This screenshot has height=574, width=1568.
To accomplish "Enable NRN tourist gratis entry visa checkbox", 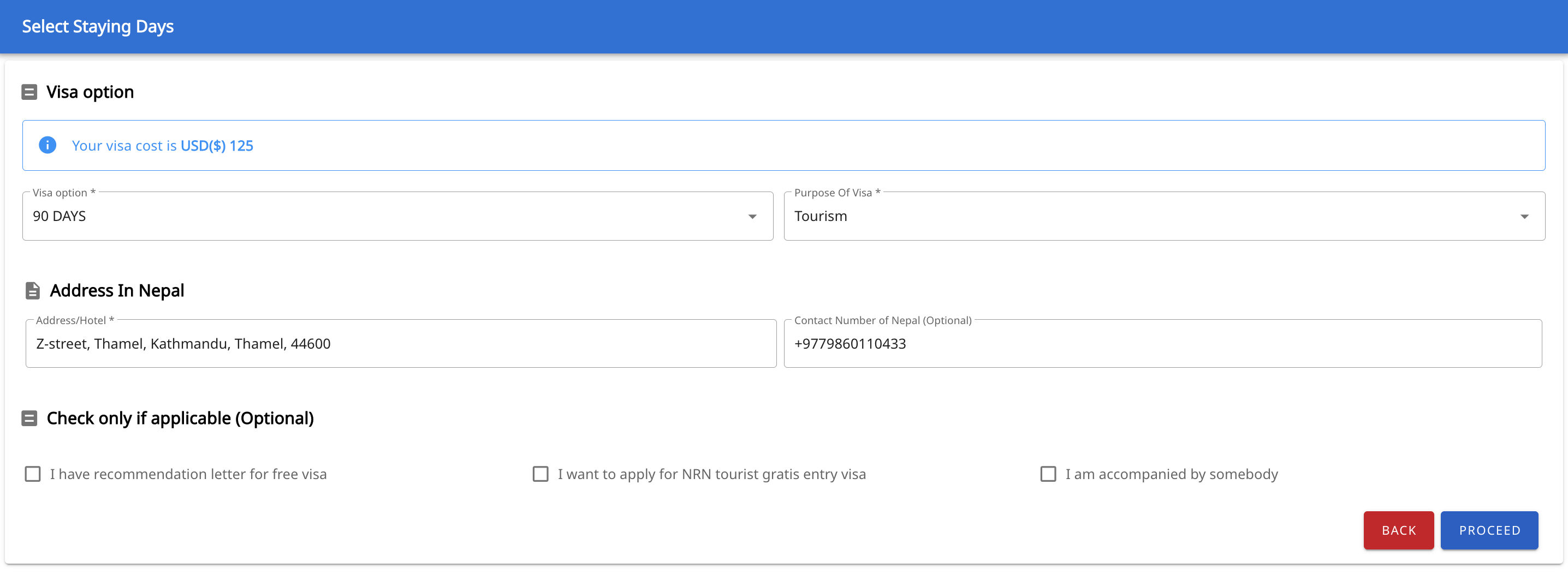I will pos(541,474).
